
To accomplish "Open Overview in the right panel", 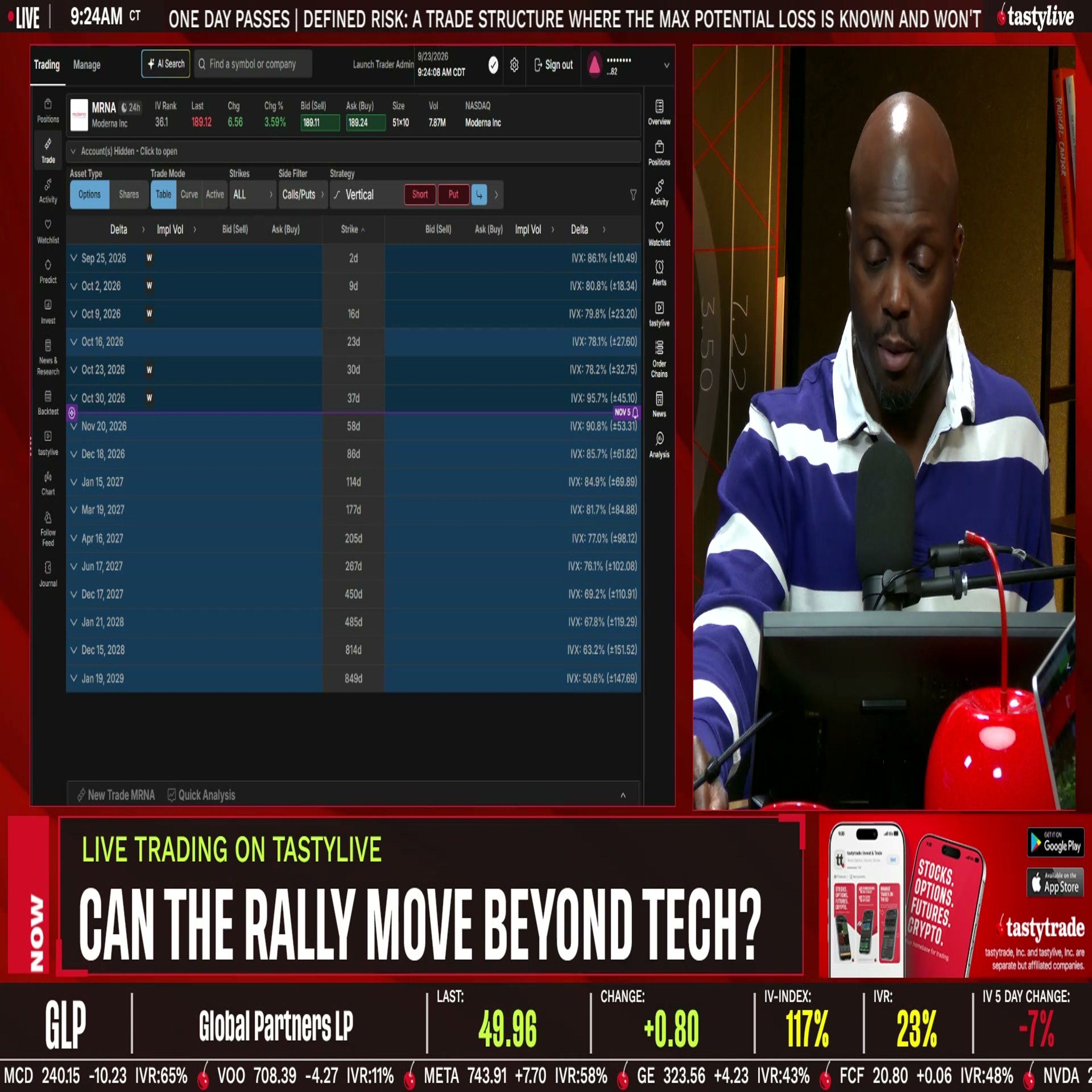I will click(x=659, y=112).
